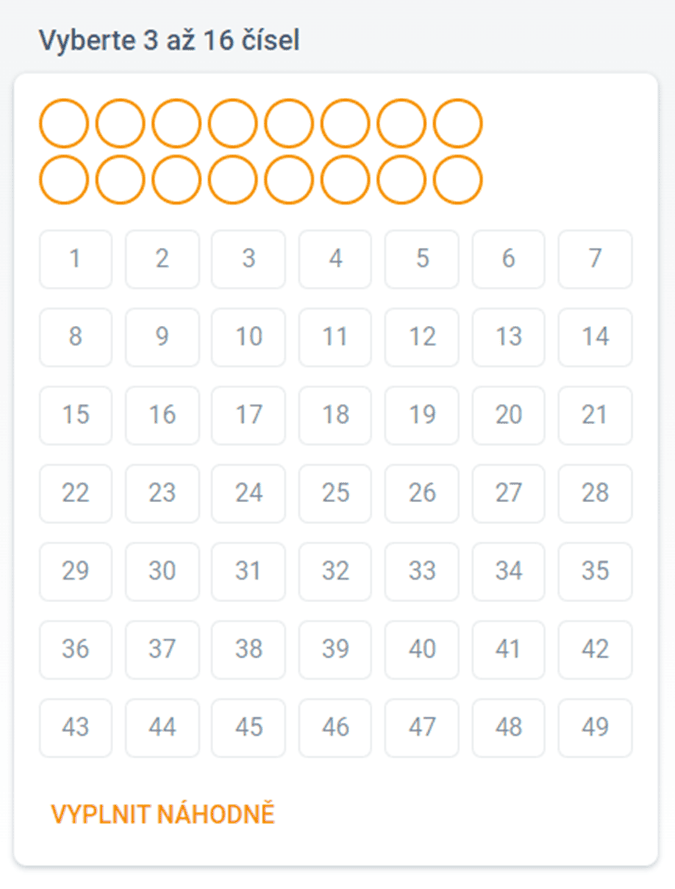The height and width of the screenshot is (889, 675).
Task: Pick number 38 tile
Action: (x=248, y=650)
